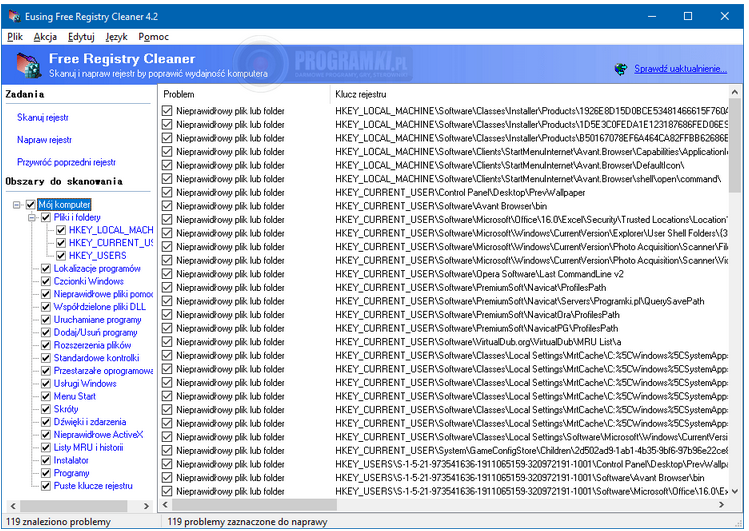Uncheck the PrevWallpaper HKEY_CURRENT_USER problem row checkbox
The width and height of the screenshot is (749, 531).
pos(167,192)
